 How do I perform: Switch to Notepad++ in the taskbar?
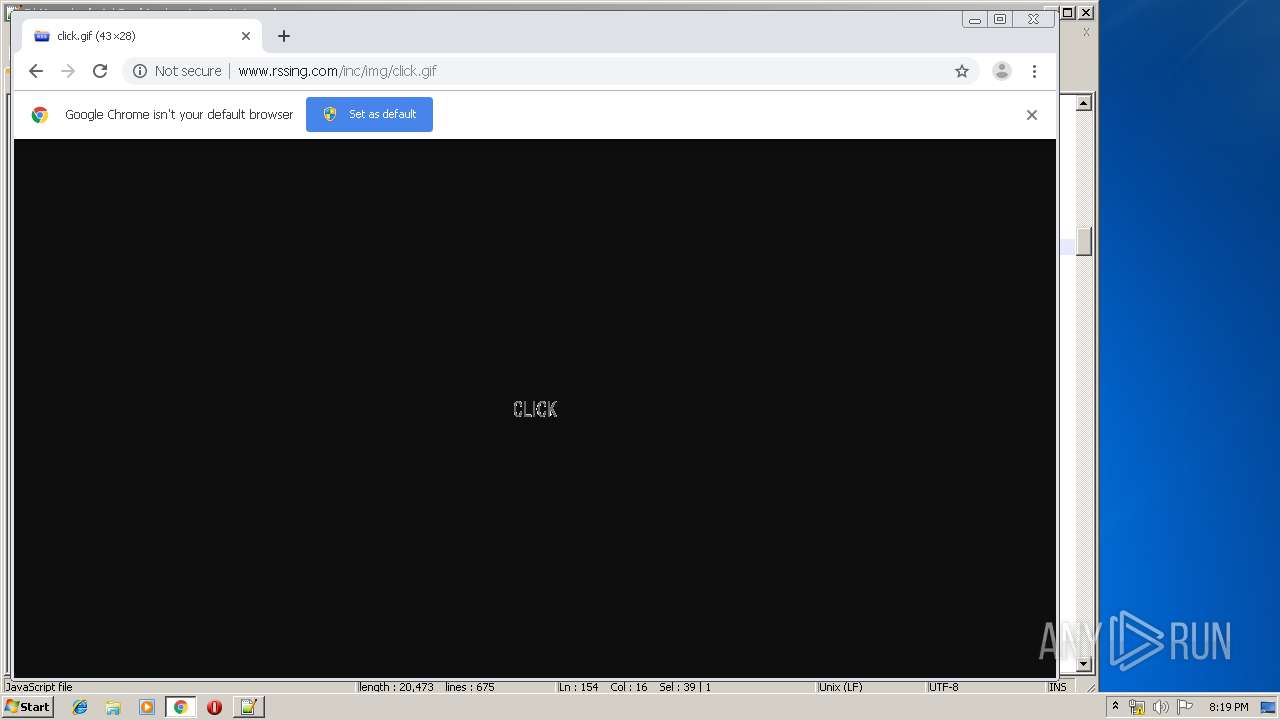tap(248, 707)
